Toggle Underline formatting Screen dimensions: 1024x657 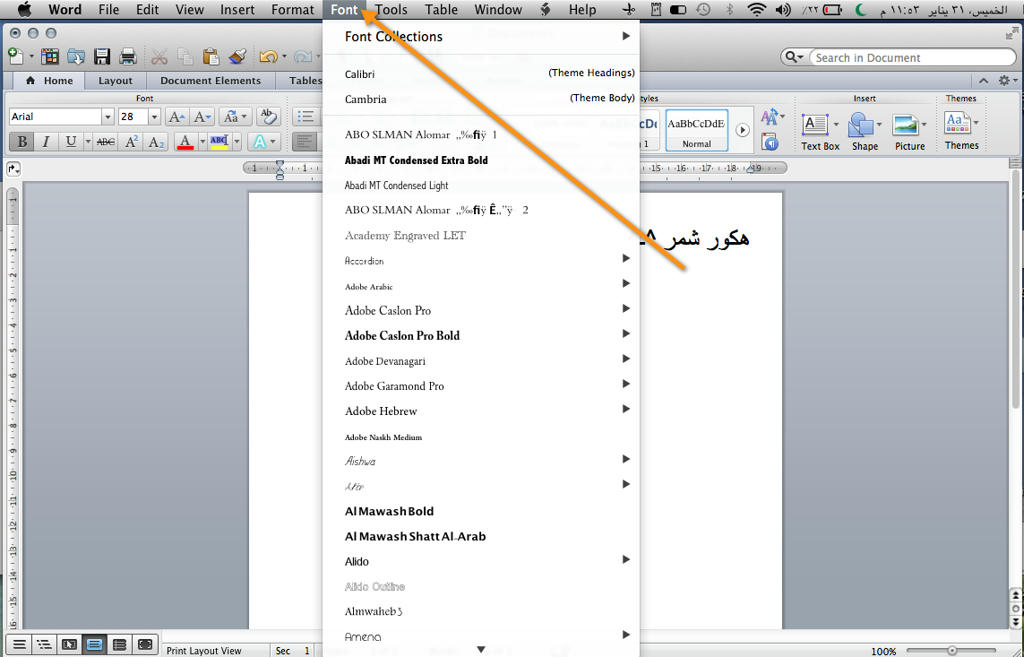[x=71, y=142]
